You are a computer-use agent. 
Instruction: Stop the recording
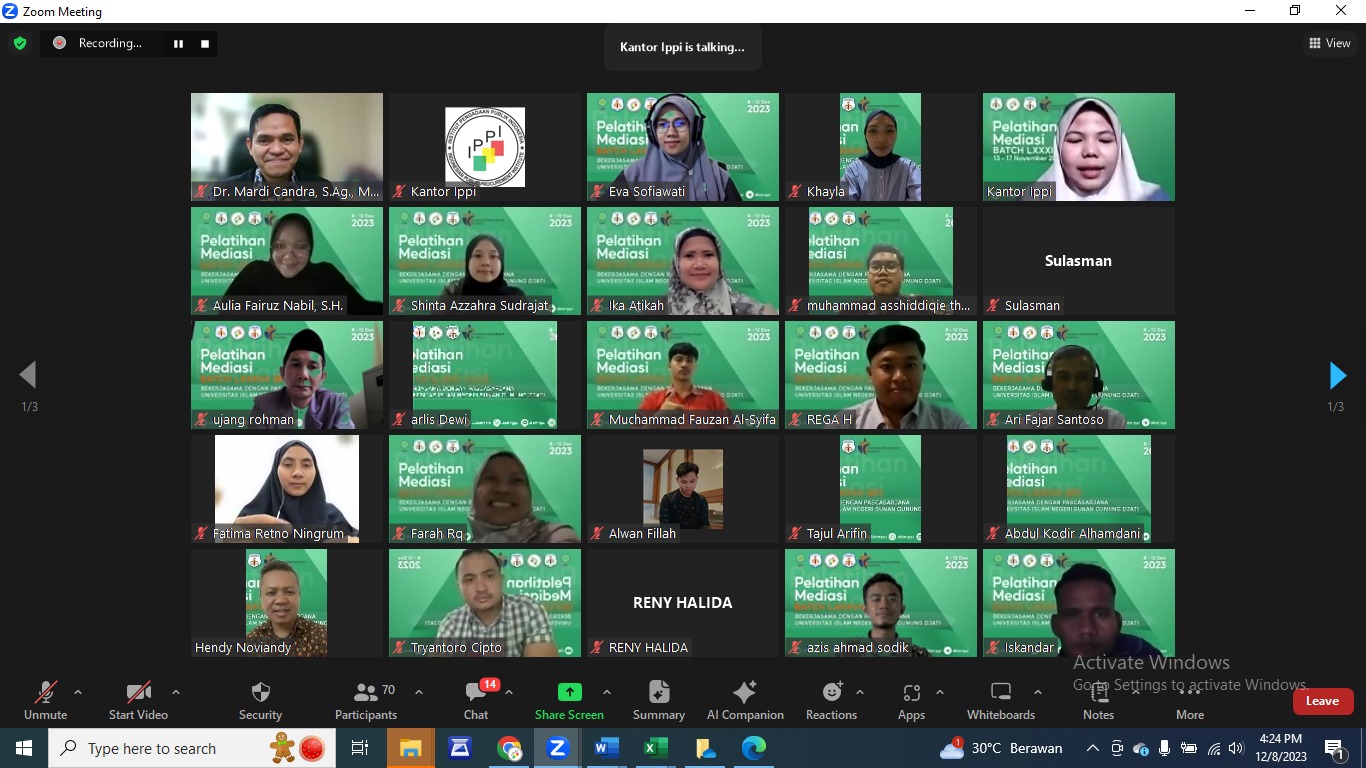(x=205, y=43)
